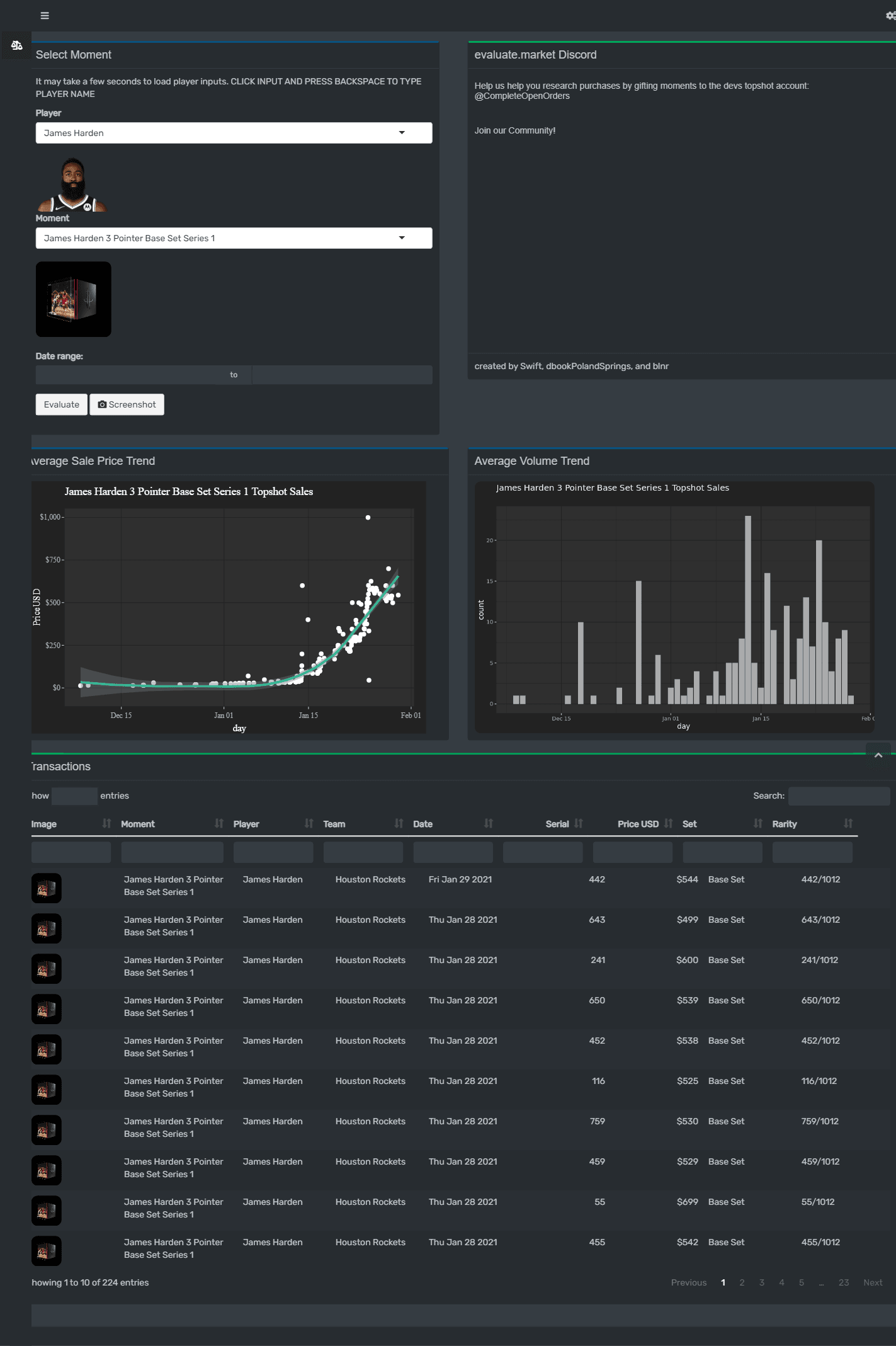Set the date range start field
This screenshot has width=896, height=1346.
pyautogui.click(x=126, y=375)
